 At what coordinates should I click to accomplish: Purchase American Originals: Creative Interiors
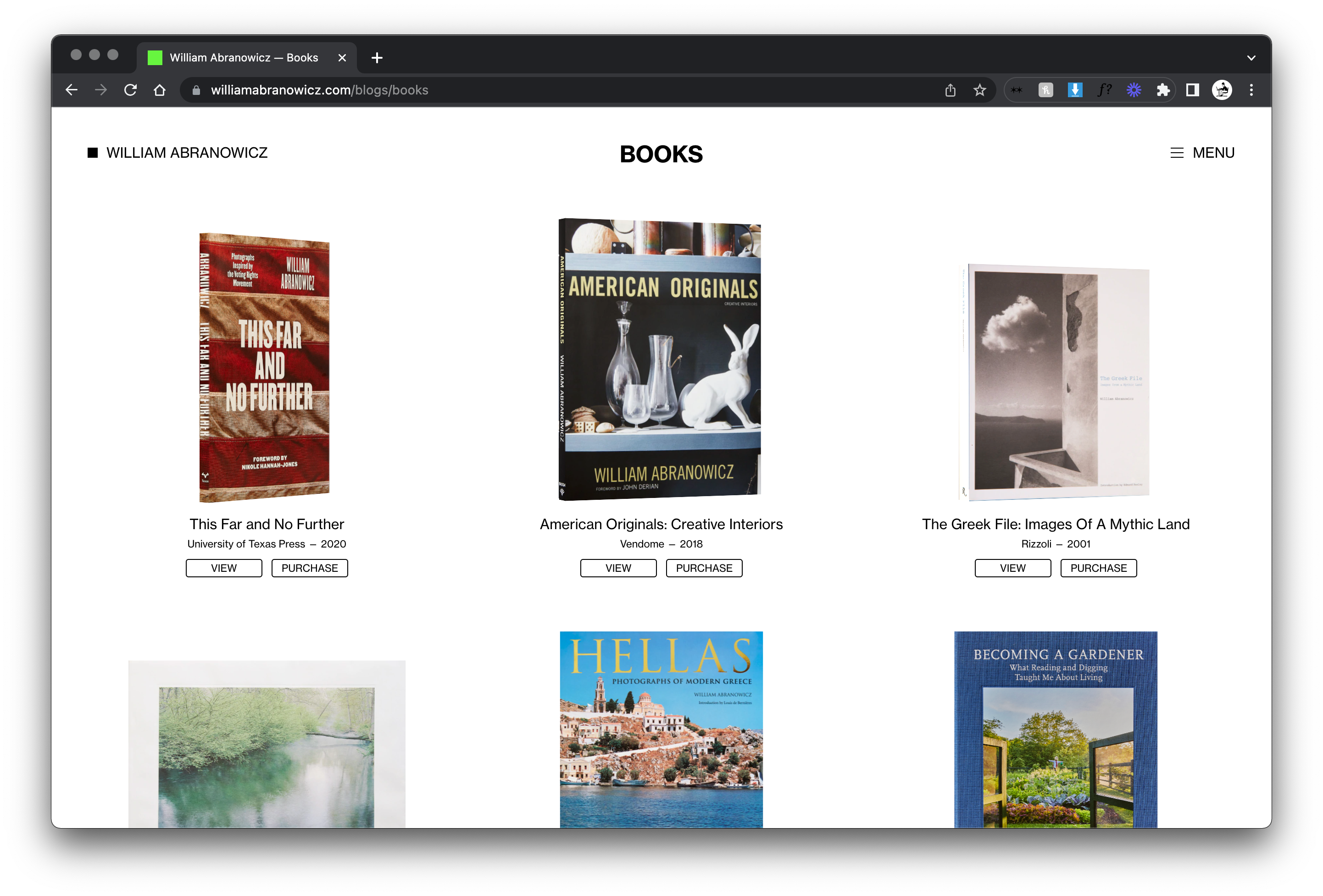click(704, 568)
